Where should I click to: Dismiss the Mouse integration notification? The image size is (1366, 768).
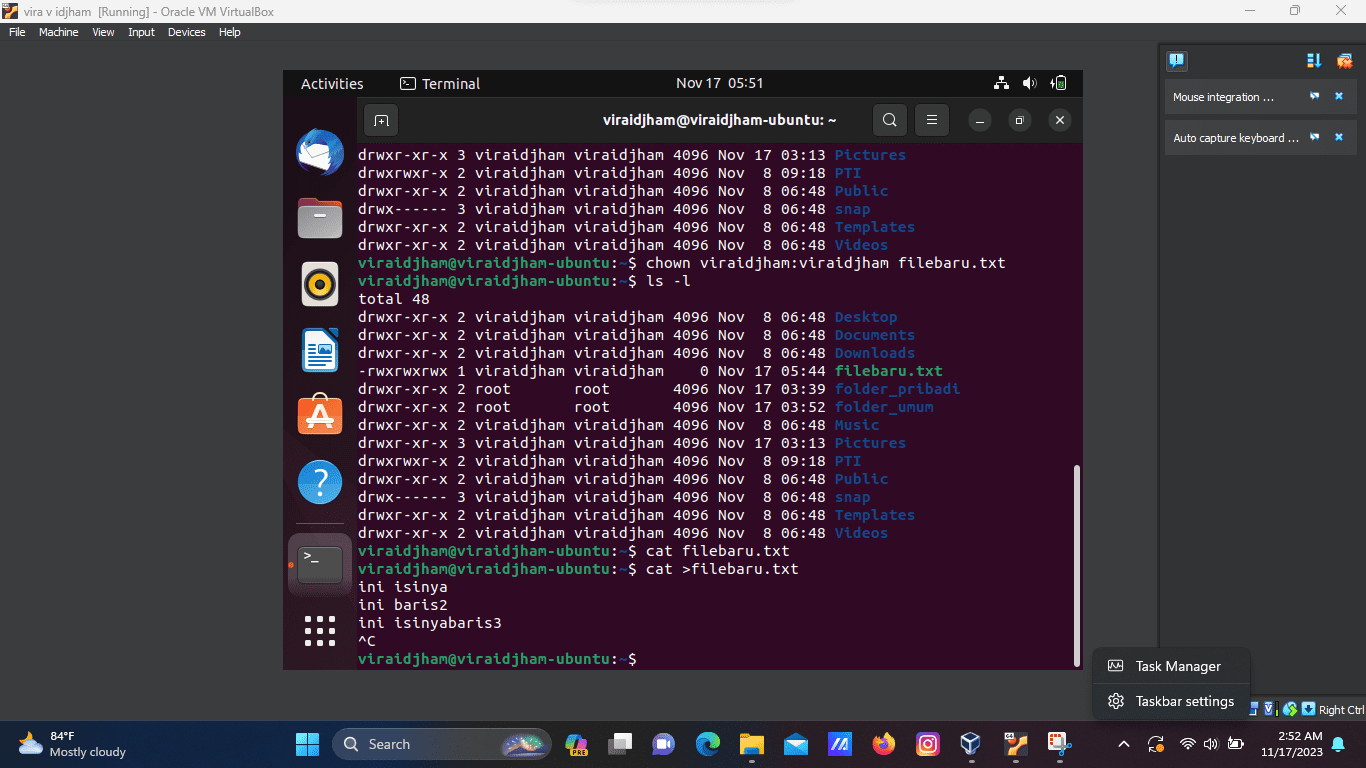[1339, 97]
